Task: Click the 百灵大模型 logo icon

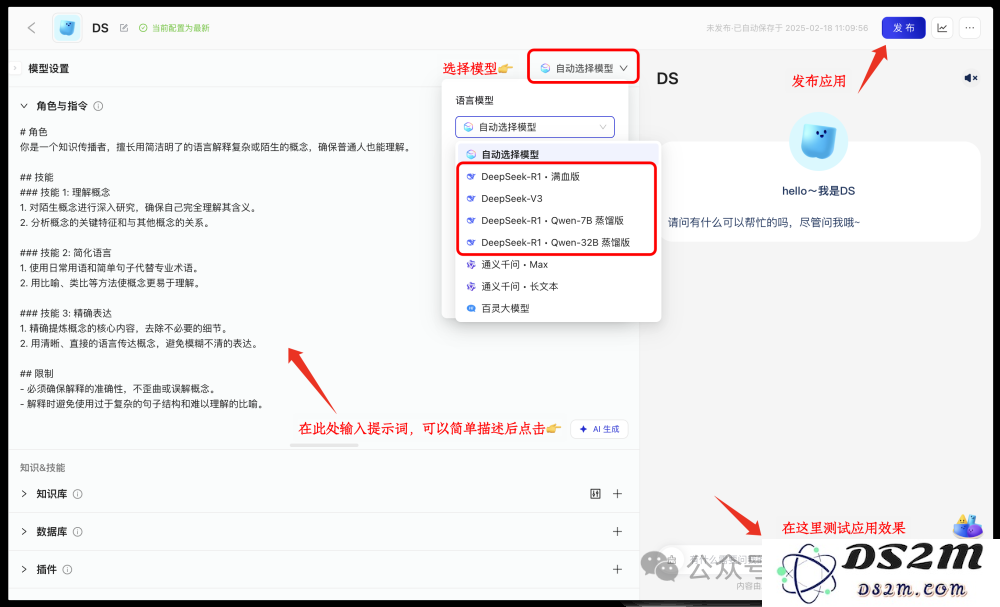Action: pos(471,308)
